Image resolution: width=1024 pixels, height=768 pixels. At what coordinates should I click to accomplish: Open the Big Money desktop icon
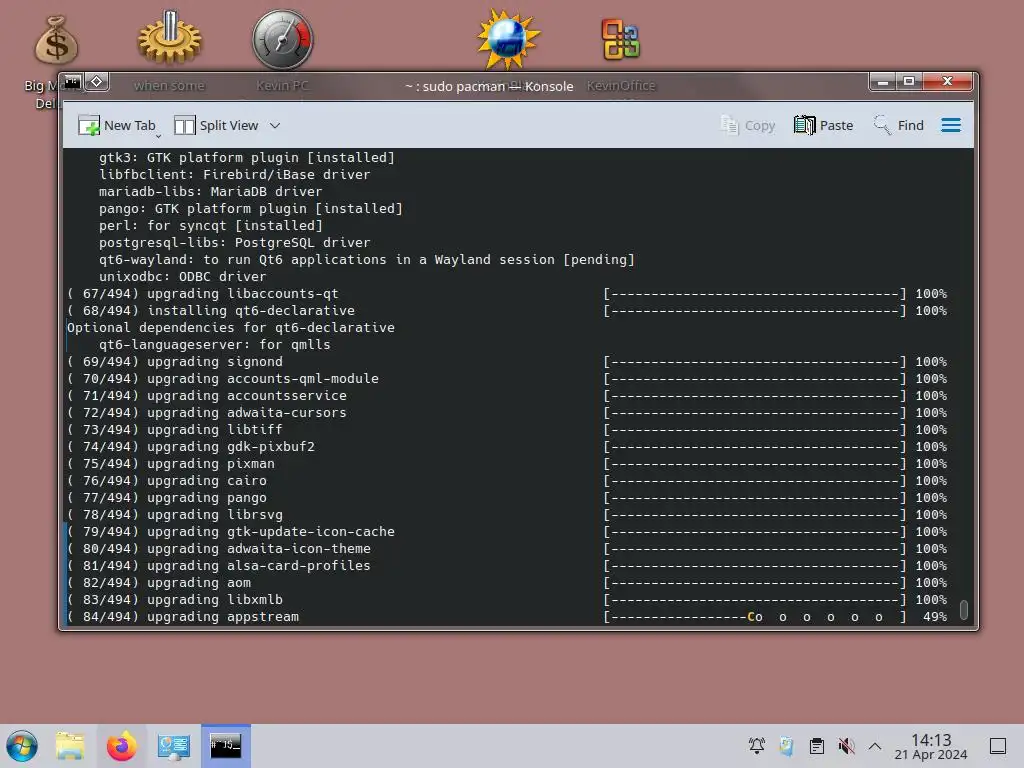point(56,40)
